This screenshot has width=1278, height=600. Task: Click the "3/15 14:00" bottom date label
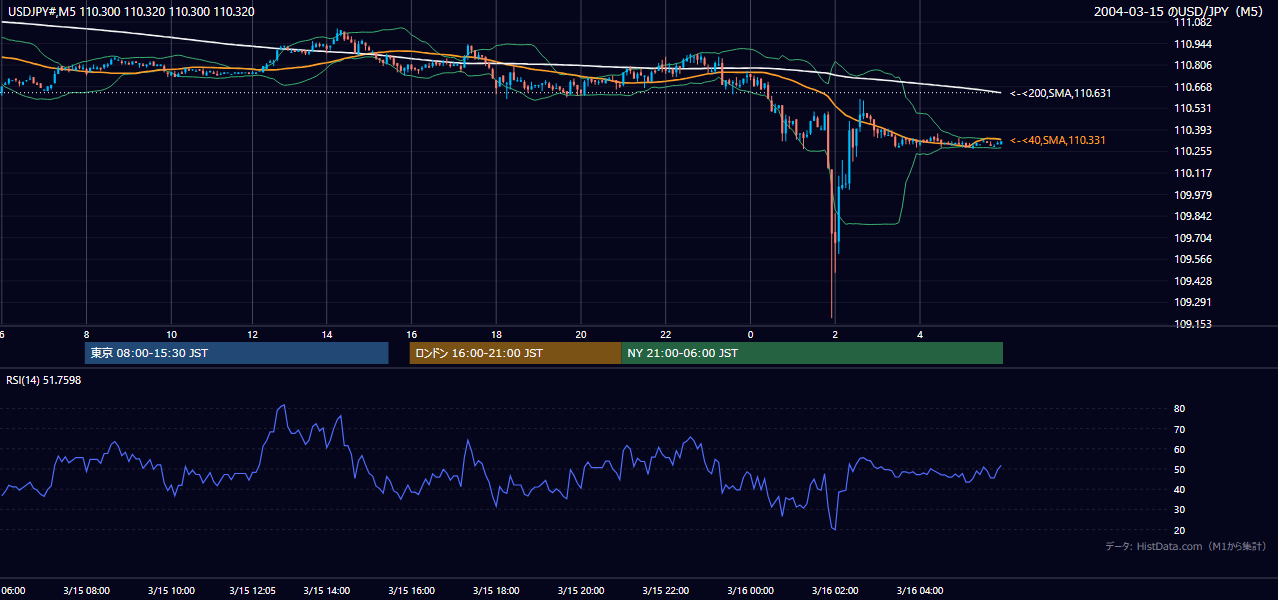tap(328, 591)
